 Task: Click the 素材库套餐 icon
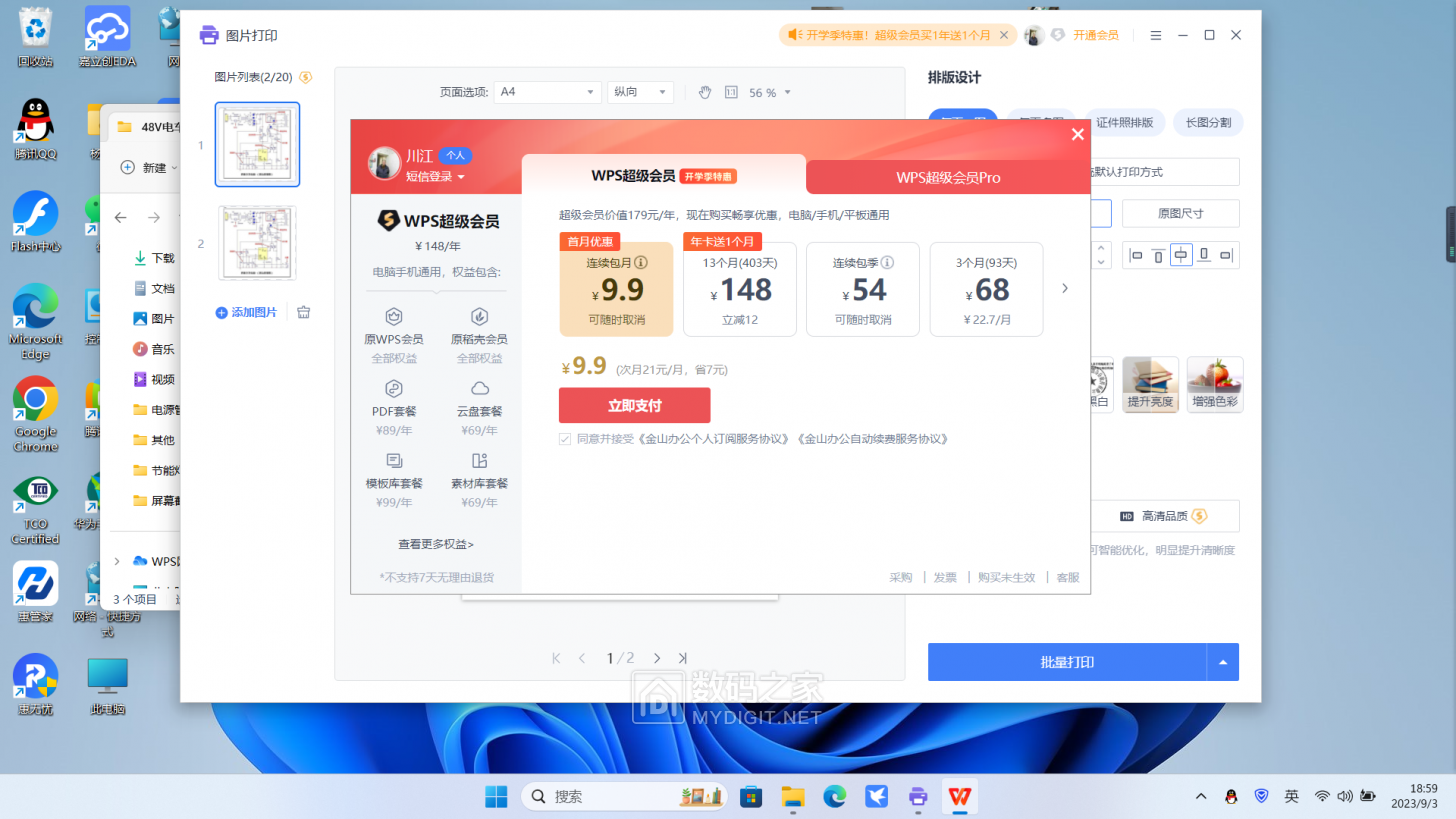(479, 460)
